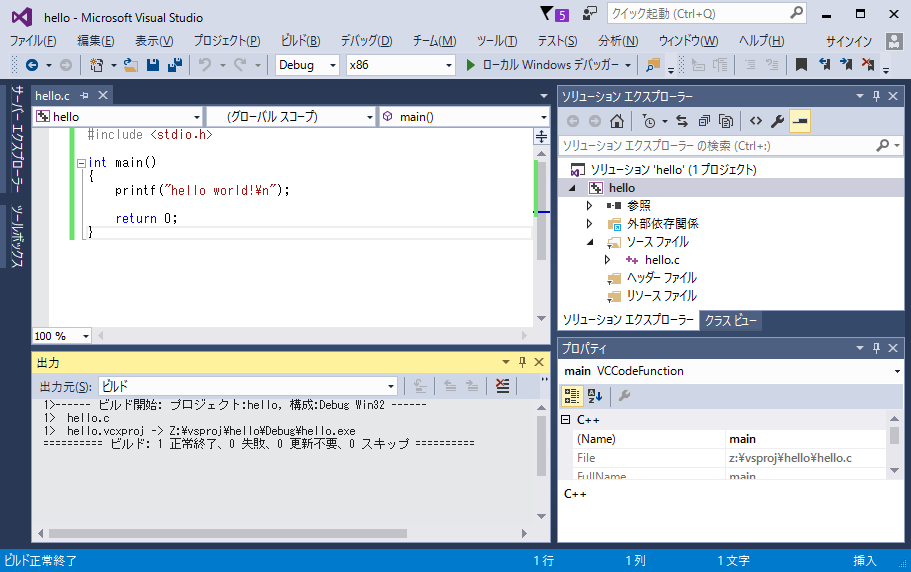911x572 pixels.
Task: Toggle auto-hide pin on the 出力 panel
Action: coord(522,362)
